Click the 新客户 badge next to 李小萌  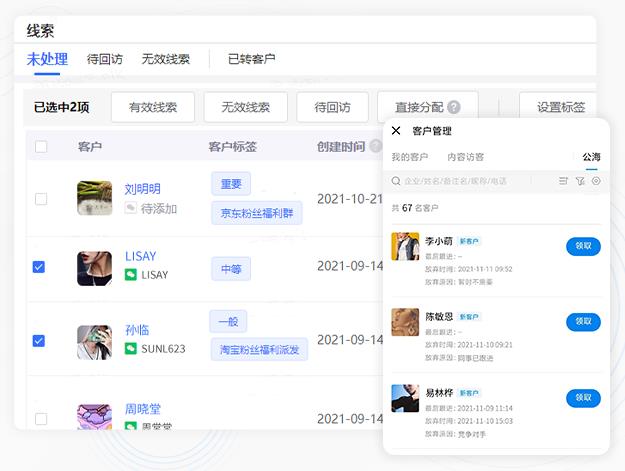(x=469, y=241)
